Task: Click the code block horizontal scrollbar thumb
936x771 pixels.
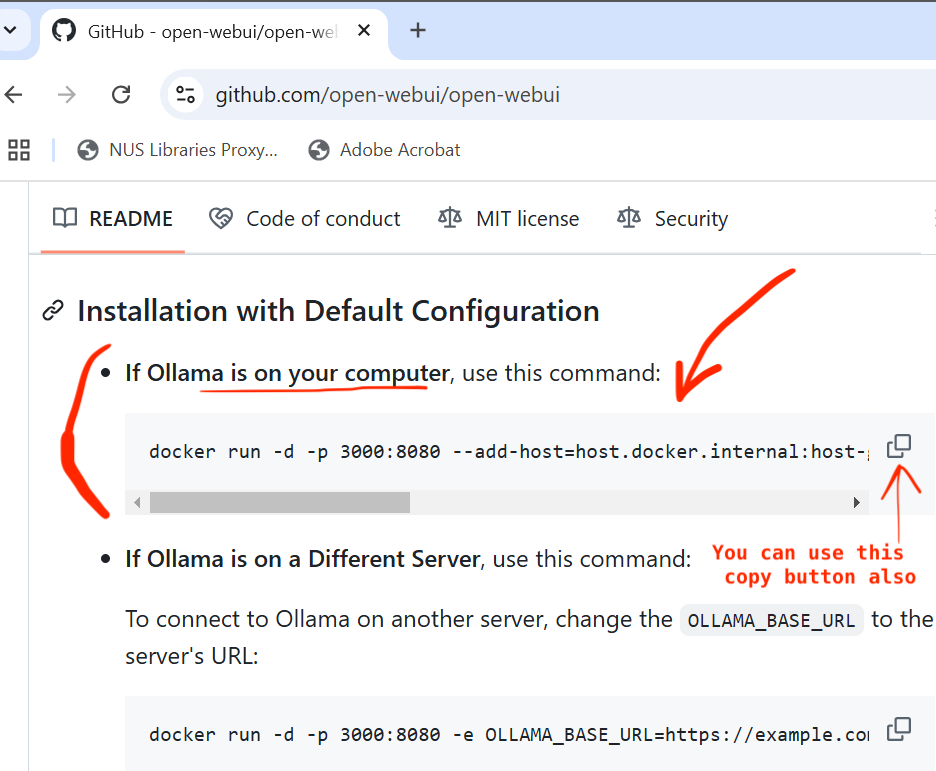Action: [280, 502]
